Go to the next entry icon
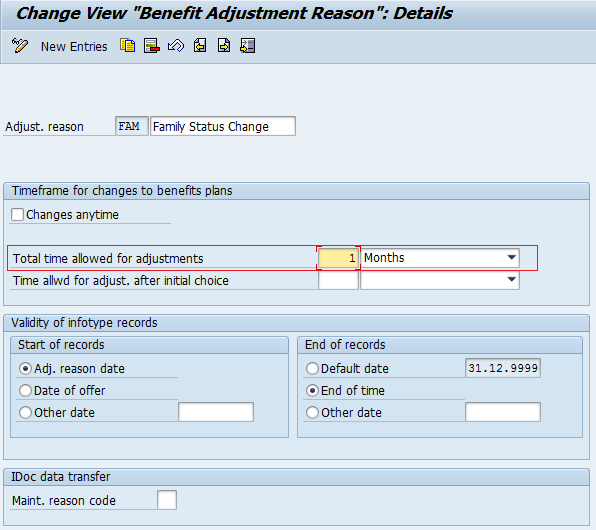596x530 pixels. click(x=224, y=46)
